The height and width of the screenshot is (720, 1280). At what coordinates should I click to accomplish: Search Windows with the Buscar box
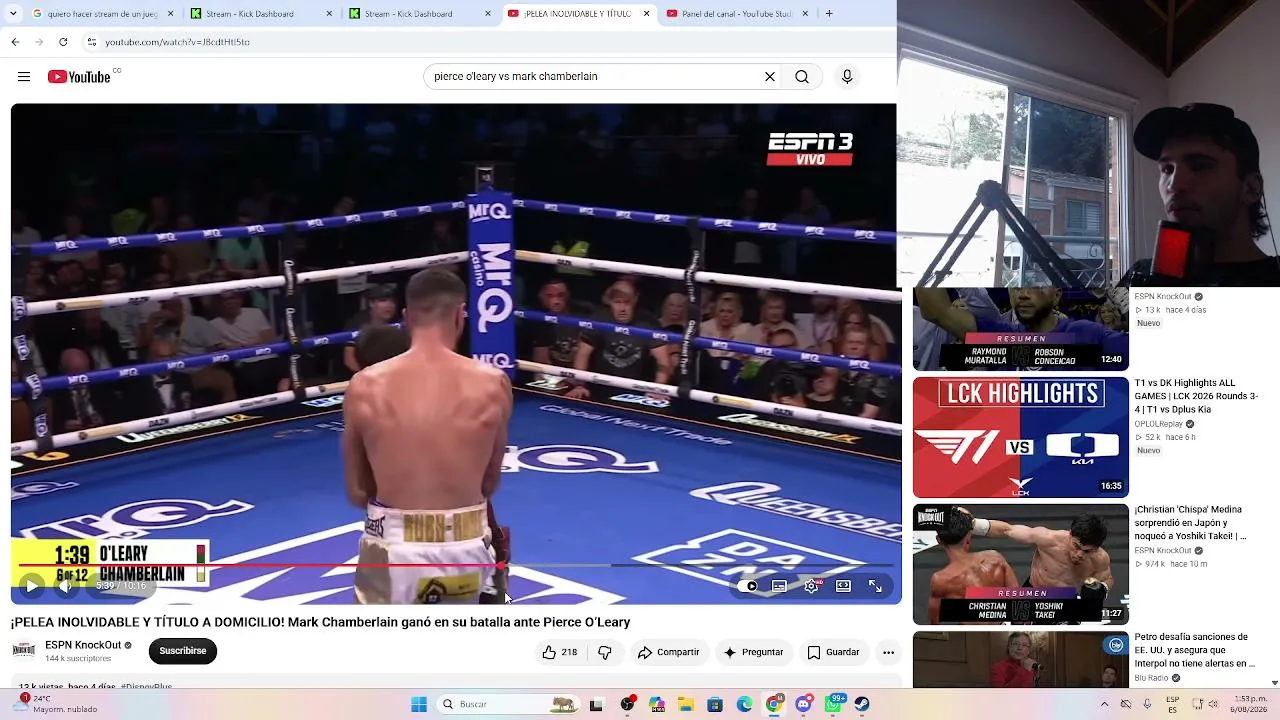point(508,704)
